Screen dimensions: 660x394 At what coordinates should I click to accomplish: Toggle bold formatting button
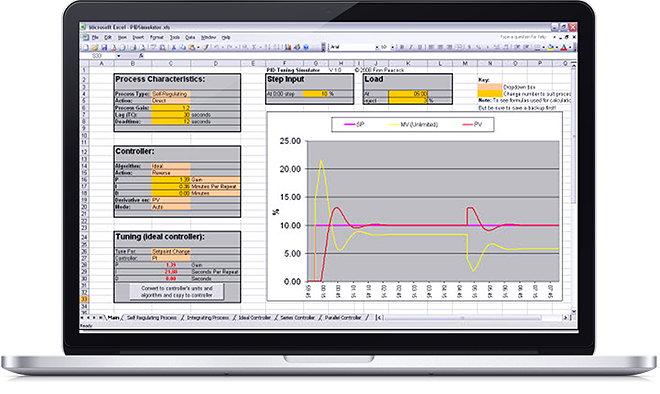point(402,47)
